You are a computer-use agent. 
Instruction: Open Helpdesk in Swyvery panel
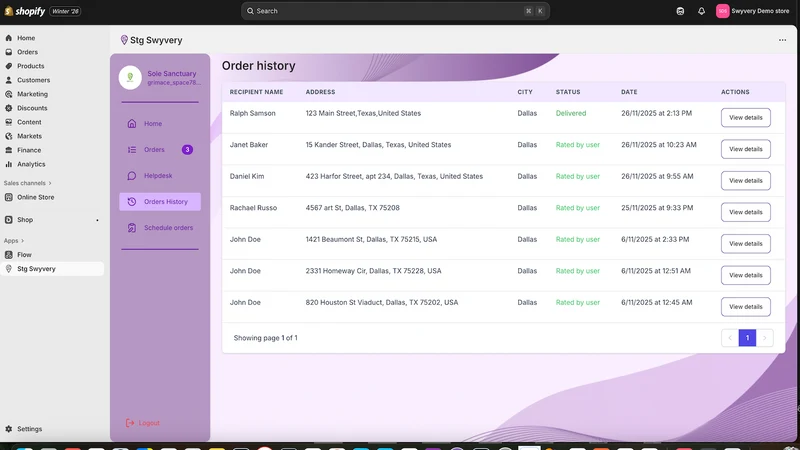(x=160, y=176)
